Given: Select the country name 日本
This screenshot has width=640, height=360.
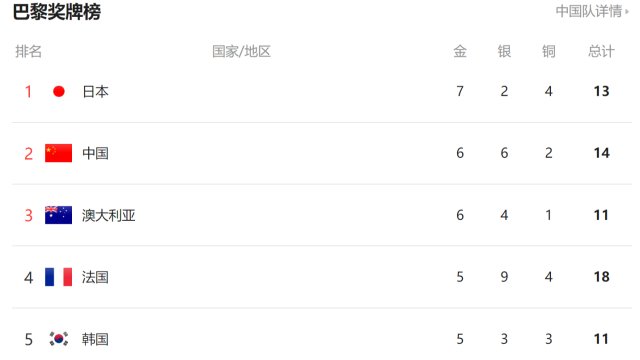Looking at the screenshot, I should [x=96, y=91].
